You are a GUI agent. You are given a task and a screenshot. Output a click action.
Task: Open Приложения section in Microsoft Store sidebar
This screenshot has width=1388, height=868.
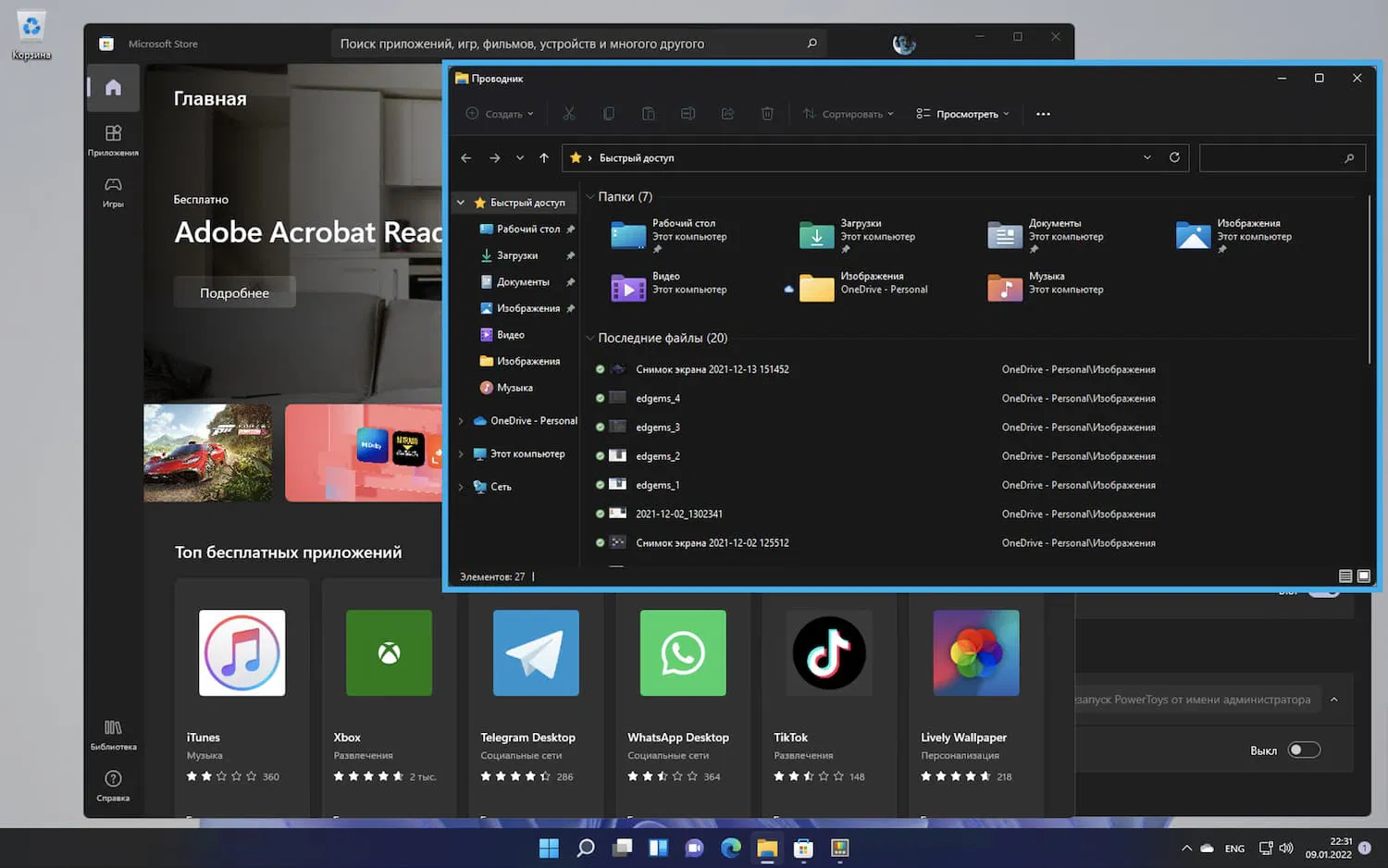coord(113,140)
